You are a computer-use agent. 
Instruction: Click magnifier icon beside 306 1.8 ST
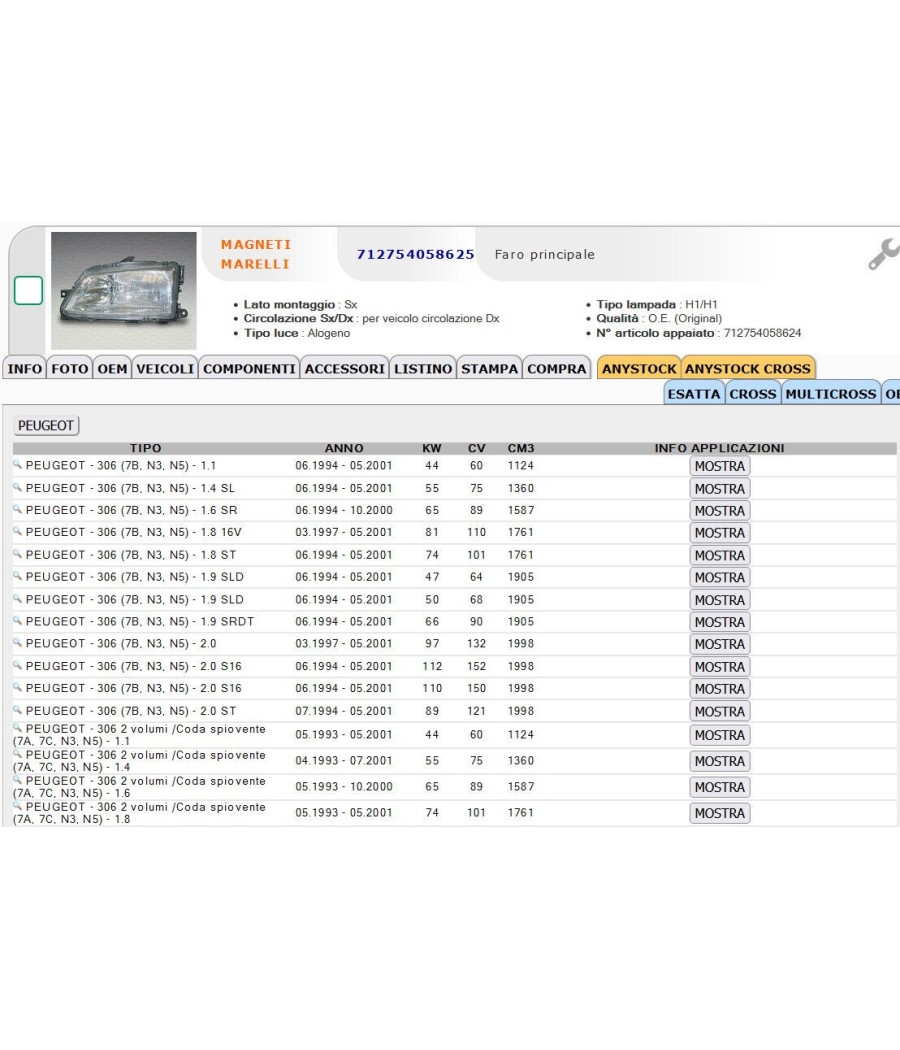(17, 554)
